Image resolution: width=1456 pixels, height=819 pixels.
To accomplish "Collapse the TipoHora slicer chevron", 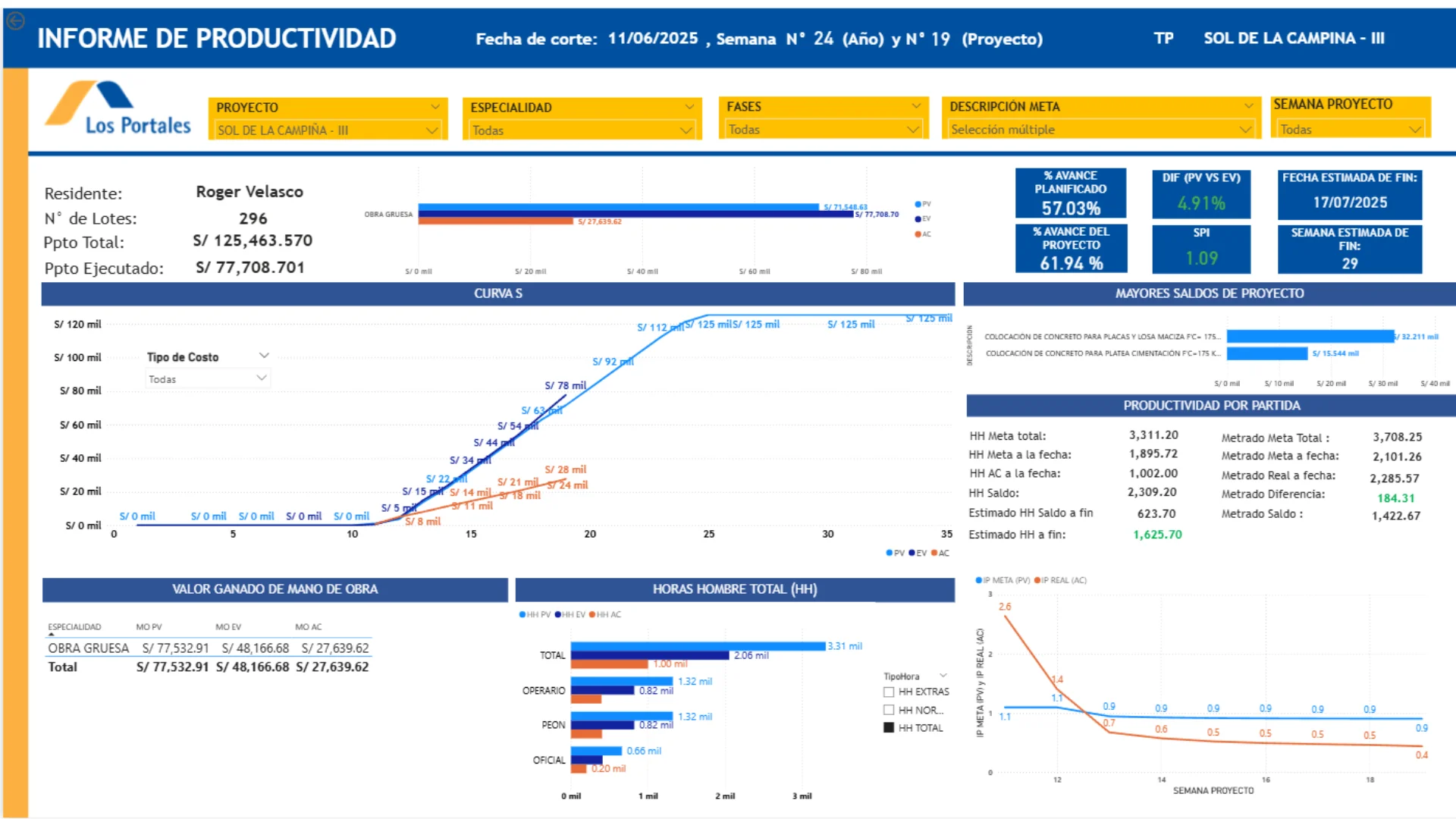I will (943, 676).
